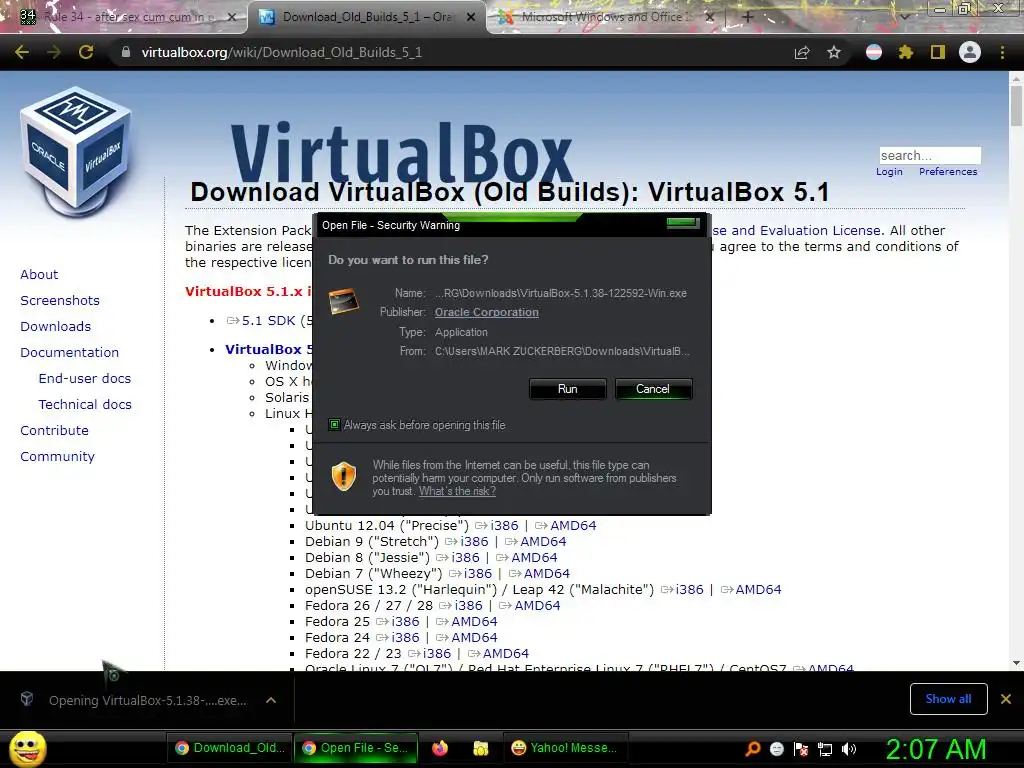1024x768 pixels.
Task: Open the Documentation sidebar link
Action: [70, 353]
